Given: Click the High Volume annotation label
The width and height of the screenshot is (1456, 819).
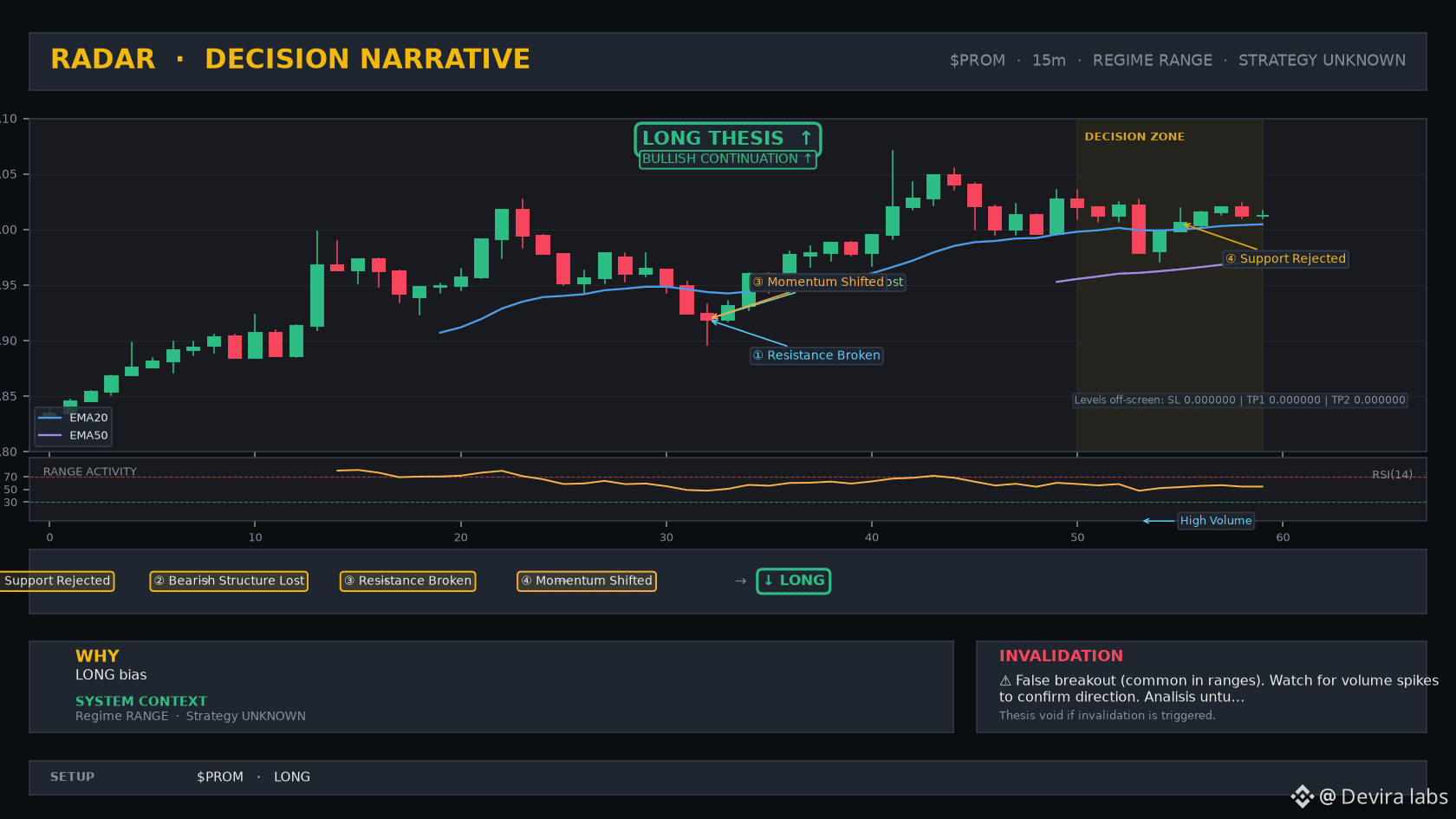Looking at the screenshot, I should [1216, 520].
